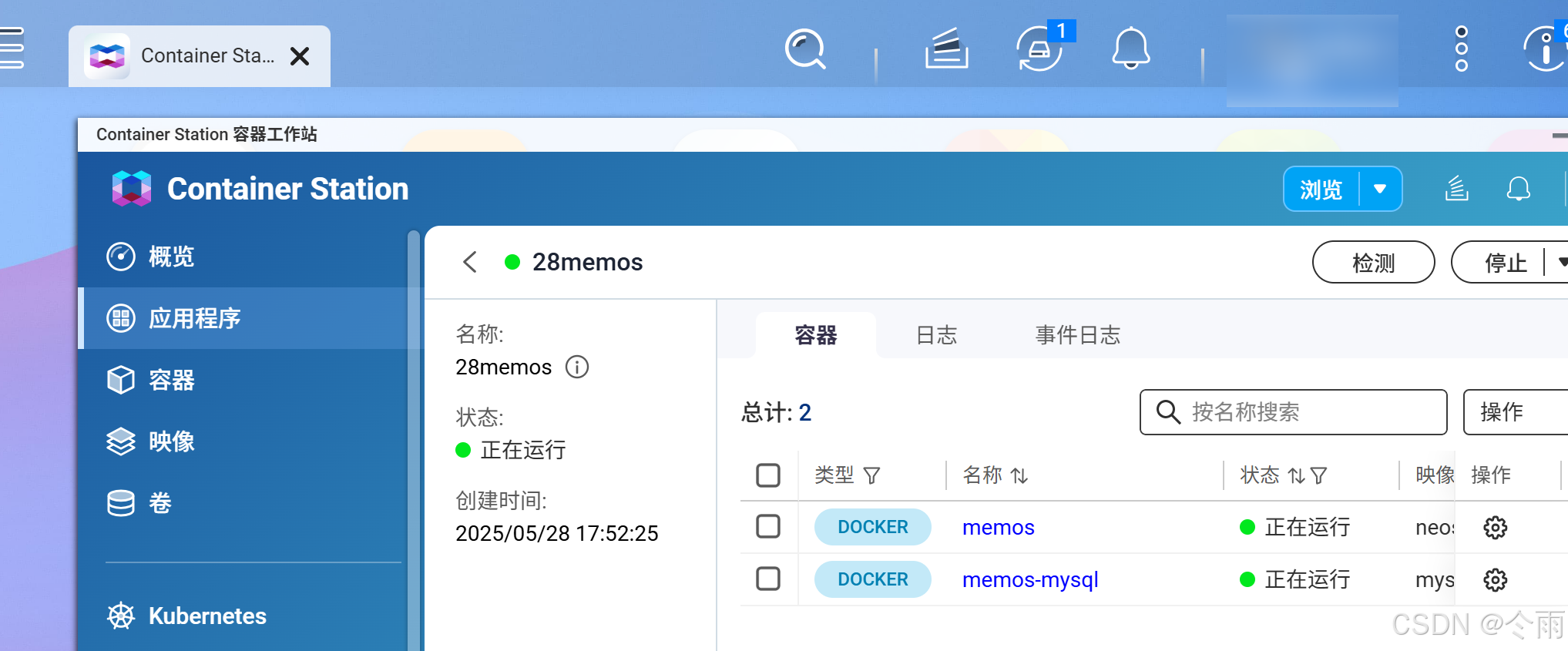Open Container Station task stack icon
This screenshot has width=1568, height=651.
coord(1456,189)
